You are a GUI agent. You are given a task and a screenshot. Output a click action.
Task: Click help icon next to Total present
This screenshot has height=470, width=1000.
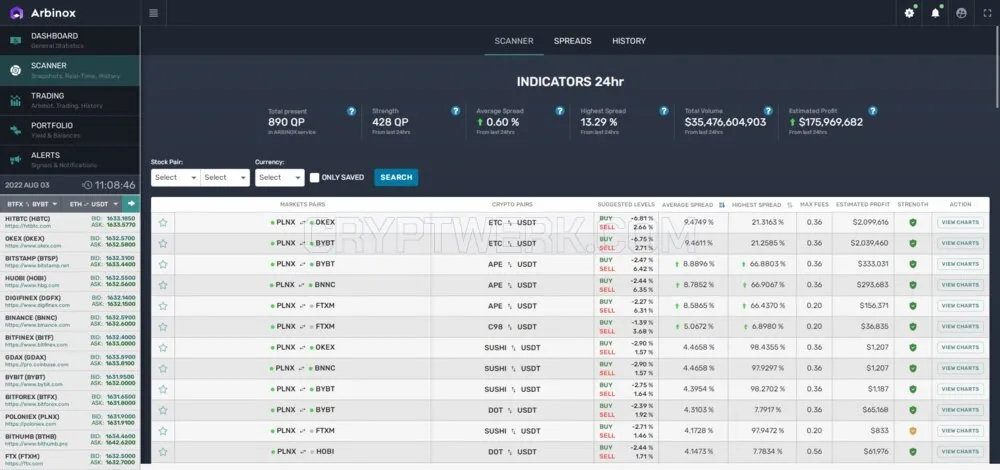pyautogui.click(x=351, y=111)
